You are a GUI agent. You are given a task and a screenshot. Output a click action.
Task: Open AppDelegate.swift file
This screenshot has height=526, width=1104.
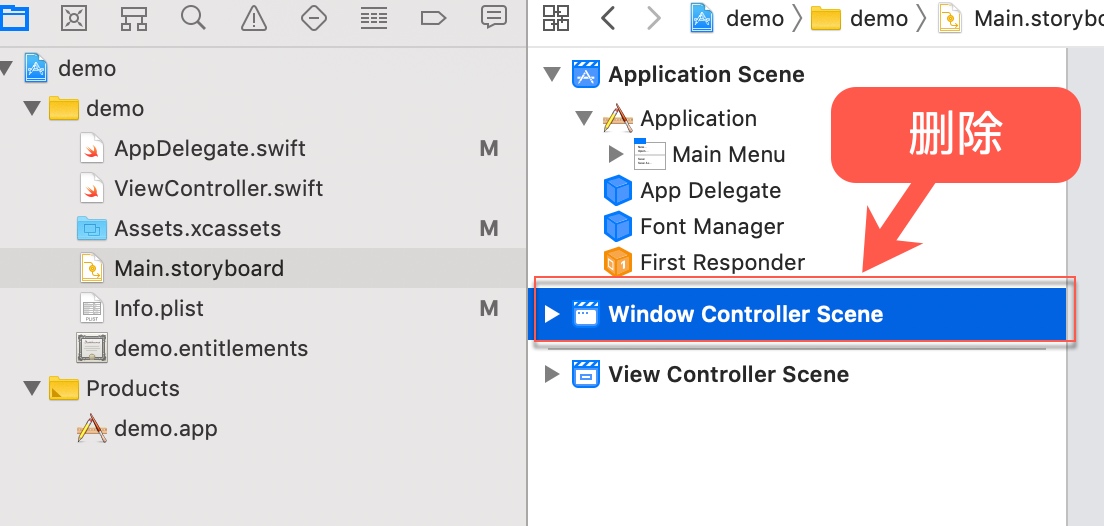210,149
